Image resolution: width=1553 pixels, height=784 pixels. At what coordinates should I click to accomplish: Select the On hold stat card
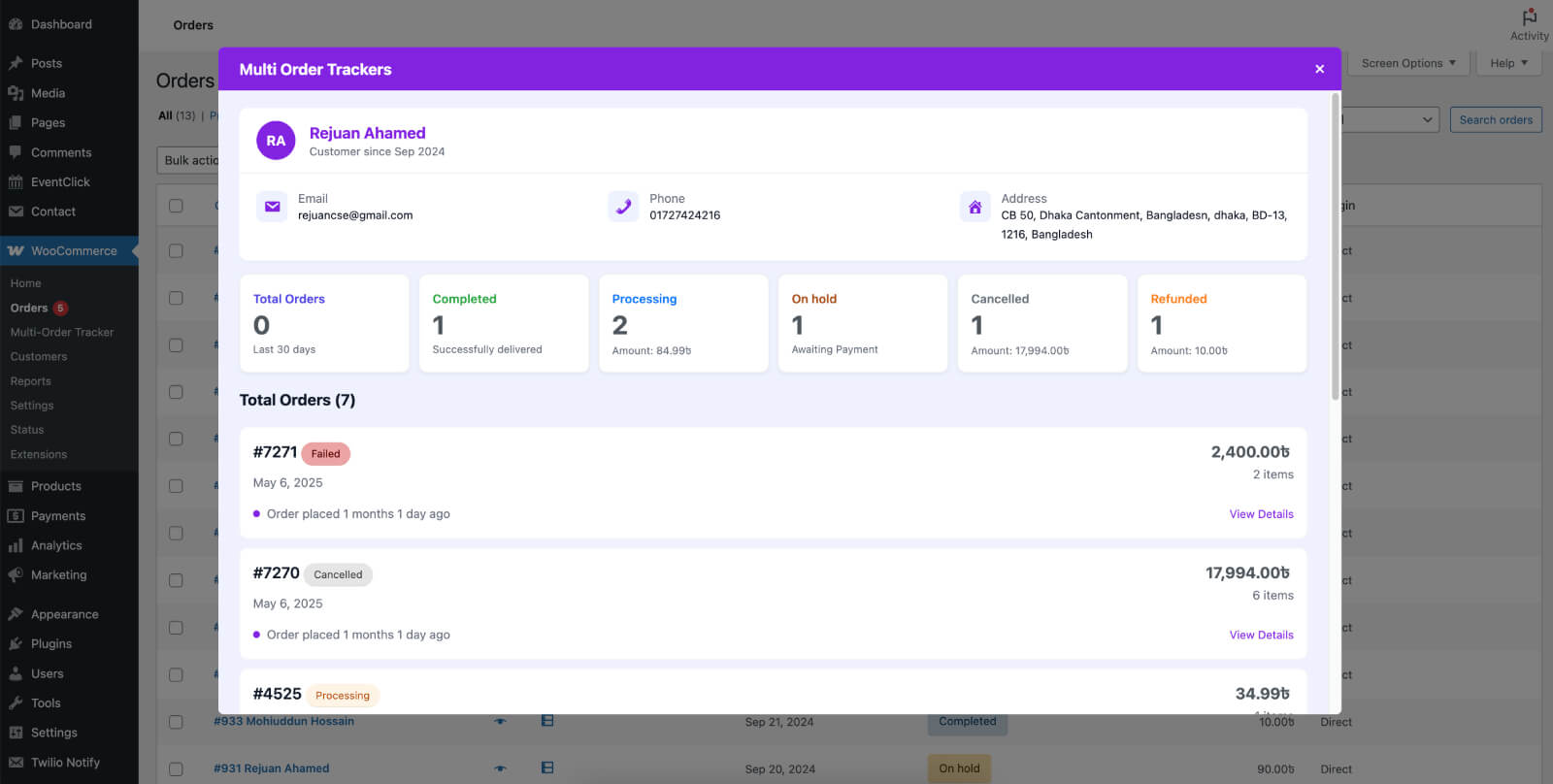pos(863,323)
